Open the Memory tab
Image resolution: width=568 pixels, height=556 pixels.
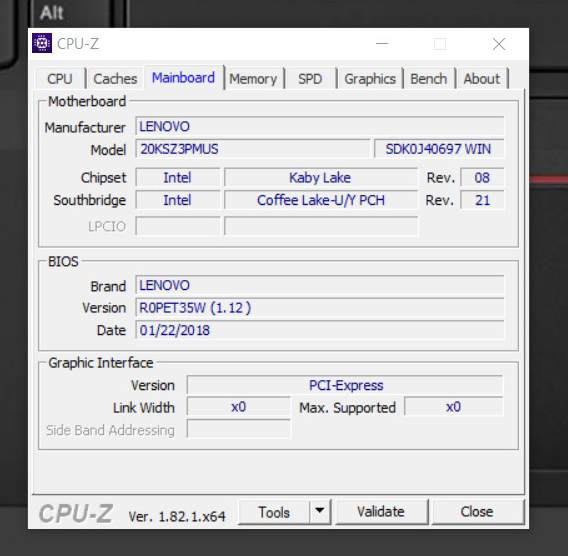pos(253,79)
